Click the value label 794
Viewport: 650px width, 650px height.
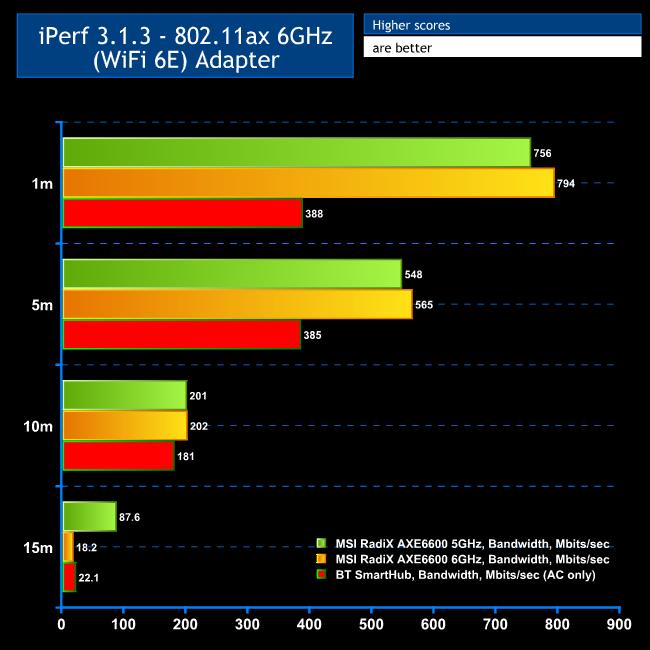pyautogui.click(x=566, y=184)
